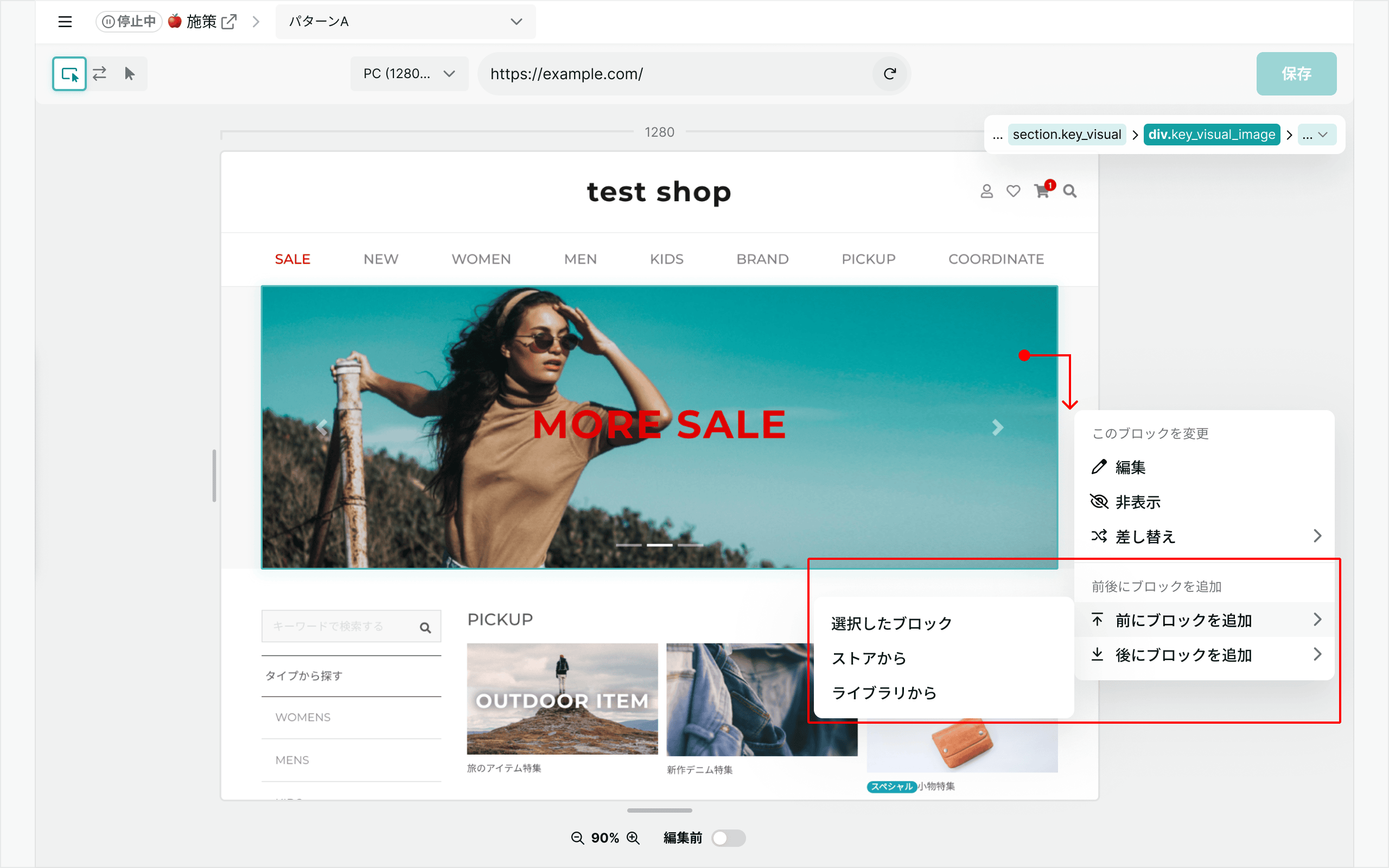Open the PC (1280...) device dropdown
This screenshot has height=868, width=1389.
pos(409,73)
